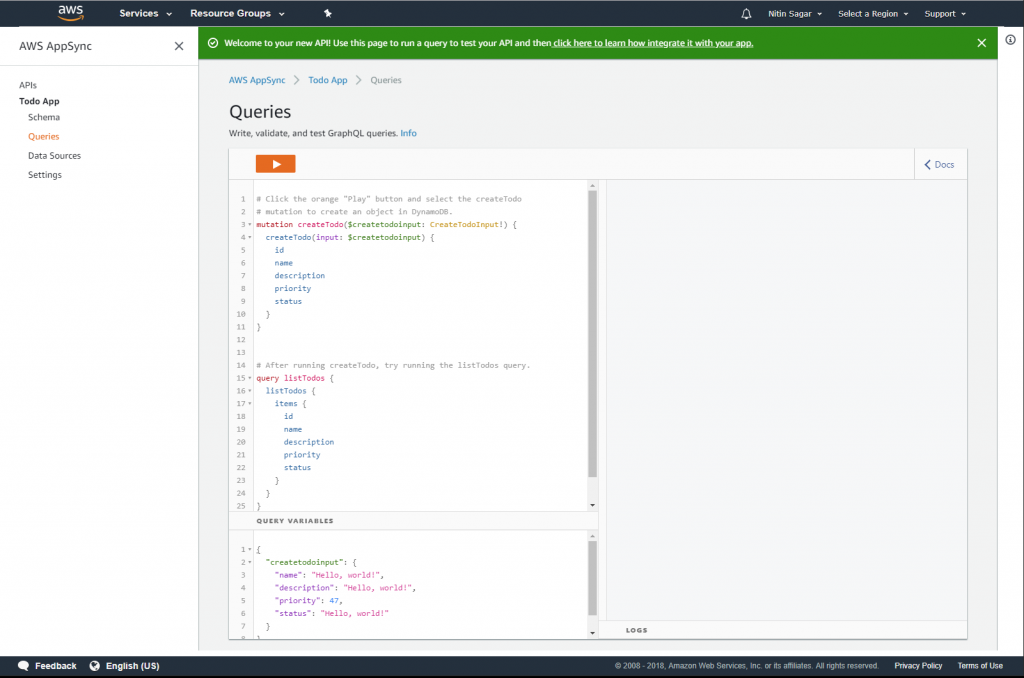Close the AWS AppSync sidebar panel

tap(179, 46)
